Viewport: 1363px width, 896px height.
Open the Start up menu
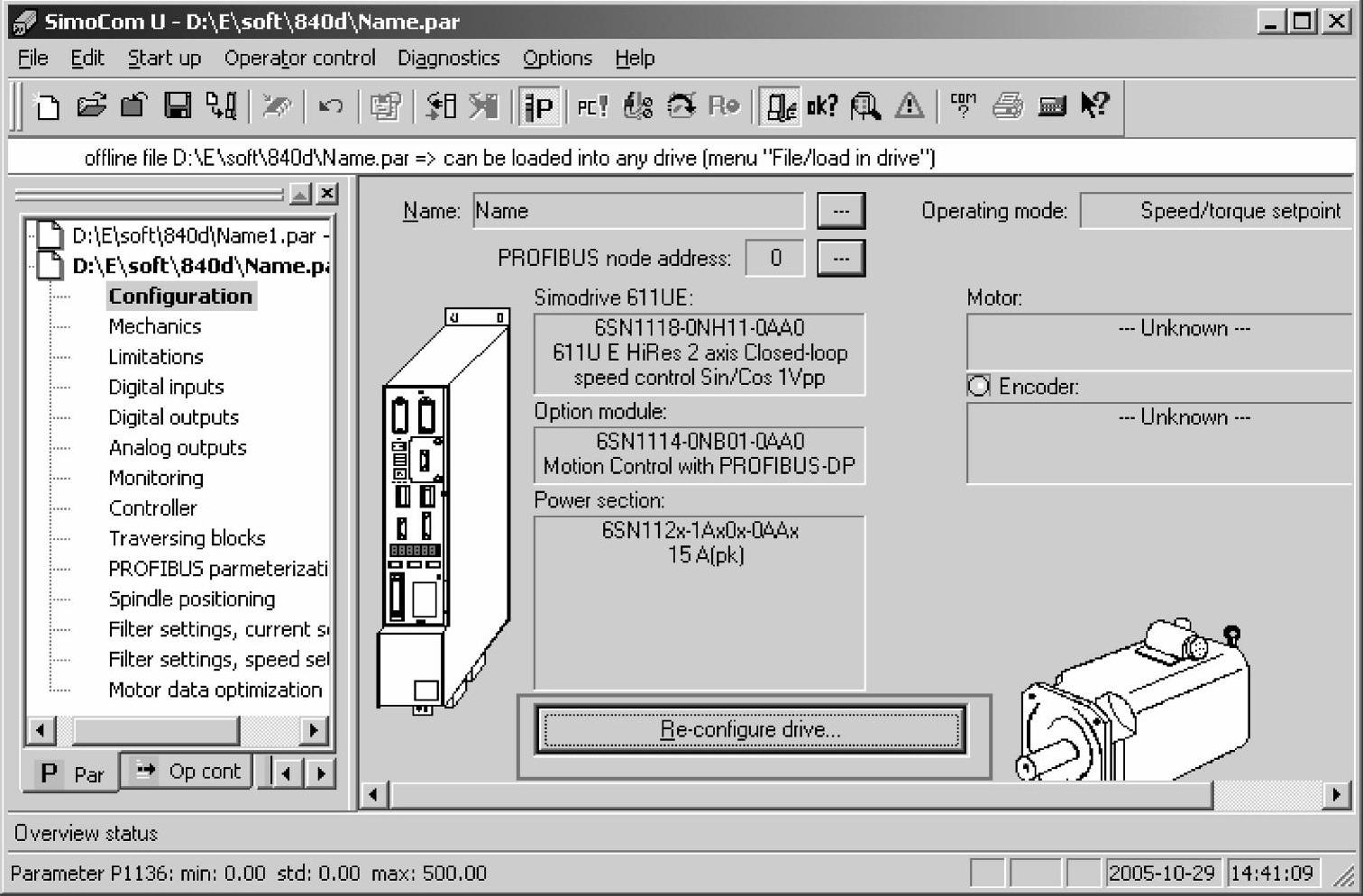tap(164, 58)
